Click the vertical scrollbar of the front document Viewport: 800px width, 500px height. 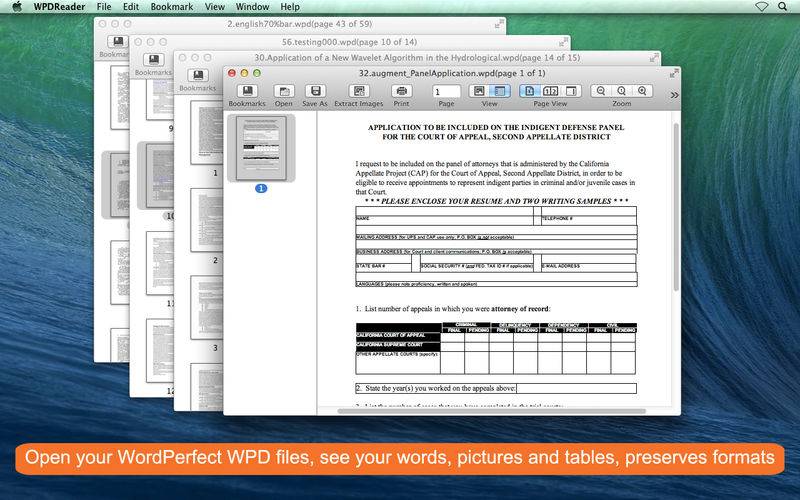point(677,207)
